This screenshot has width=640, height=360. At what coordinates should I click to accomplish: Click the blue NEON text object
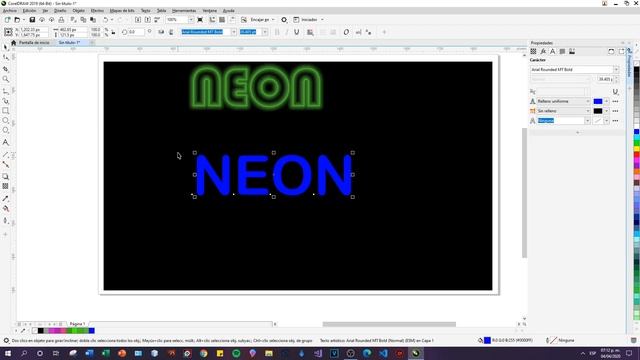273,175
